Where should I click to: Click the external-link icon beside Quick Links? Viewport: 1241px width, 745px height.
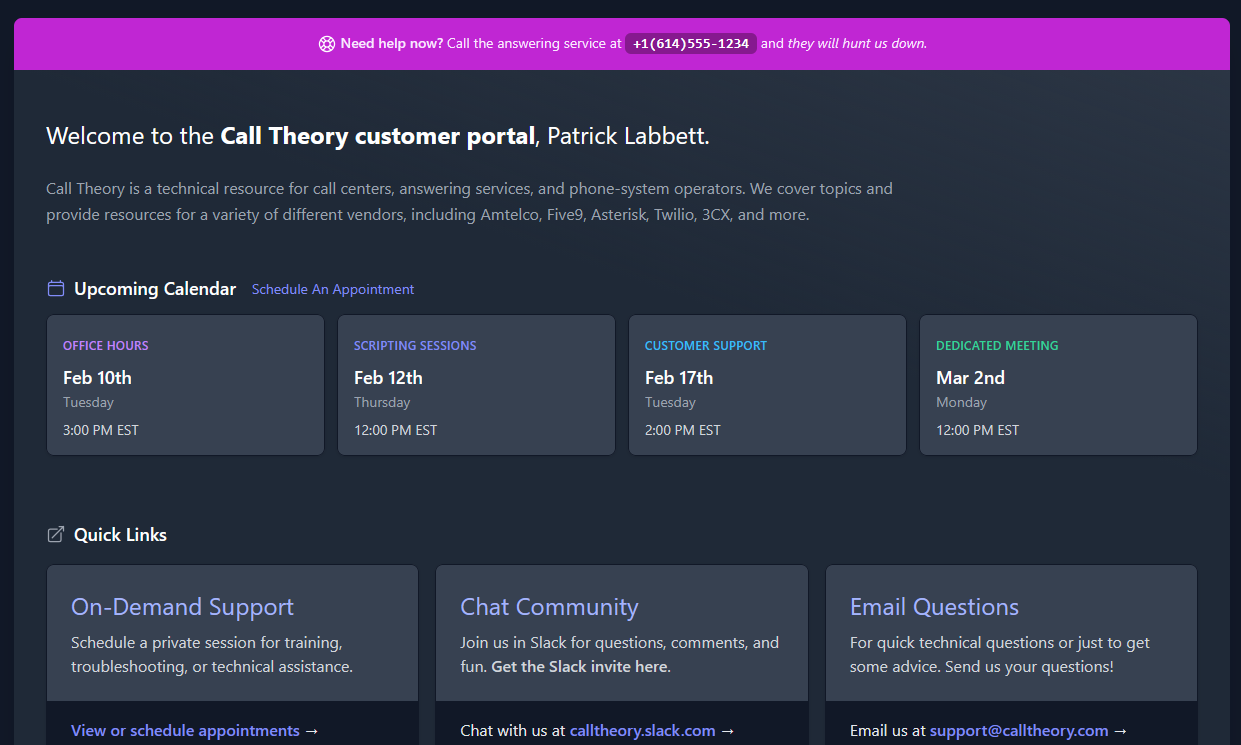(56, 535)
